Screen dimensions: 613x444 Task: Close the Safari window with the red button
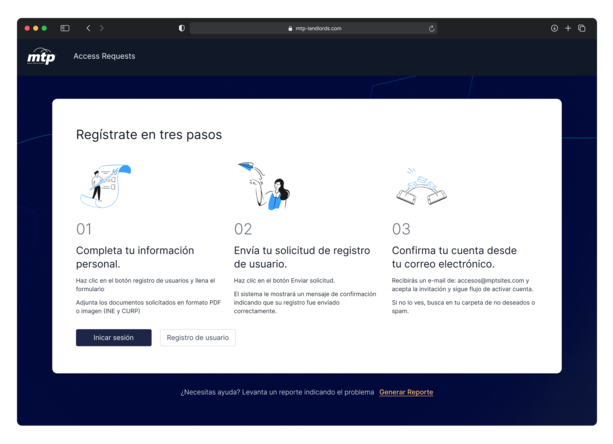pyautogui.click(x=28, y=28)
